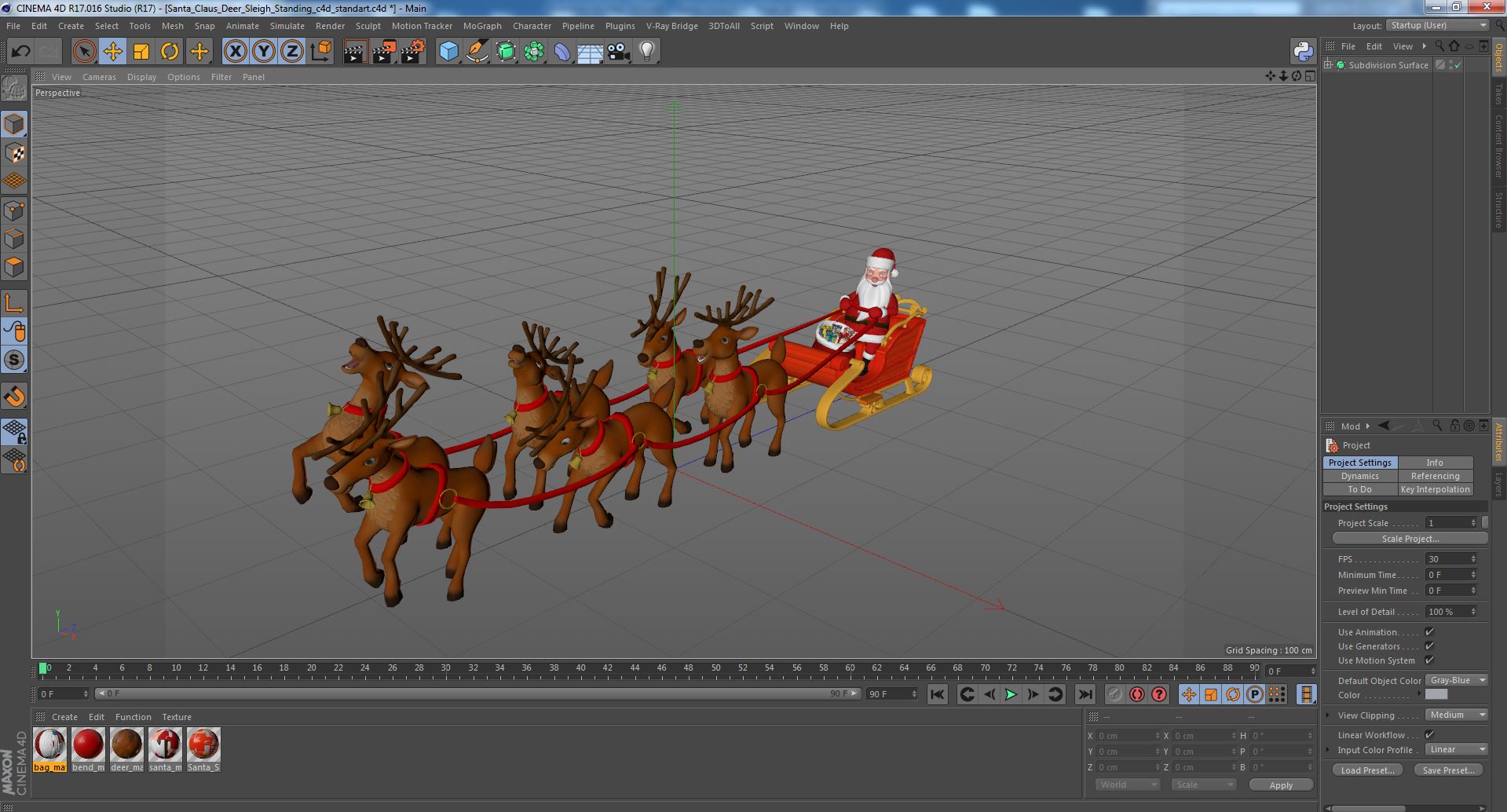Click the Save Preset button

click(x=1449, y=770)
